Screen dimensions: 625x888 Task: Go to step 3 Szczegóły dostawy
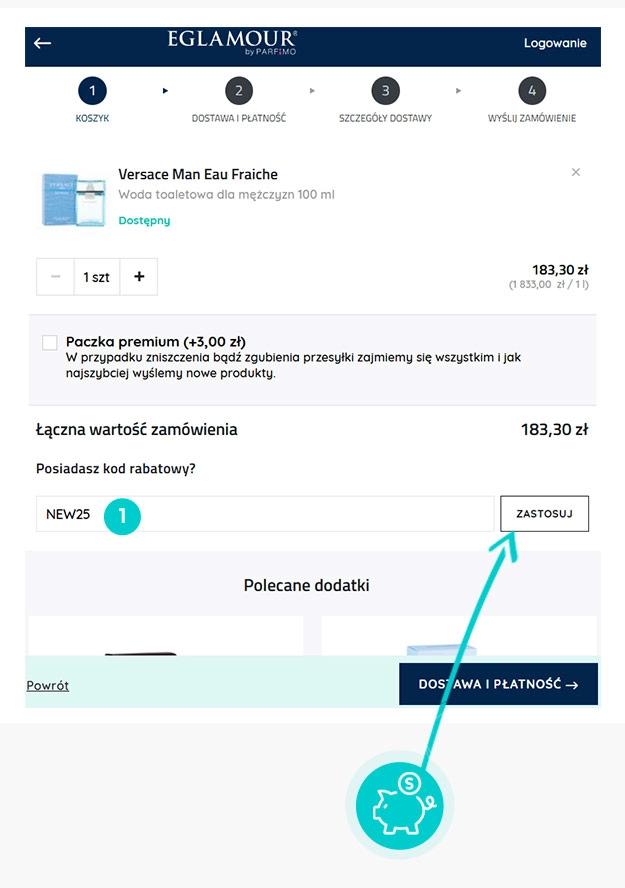pyautogui.click(x=385, y=92)
